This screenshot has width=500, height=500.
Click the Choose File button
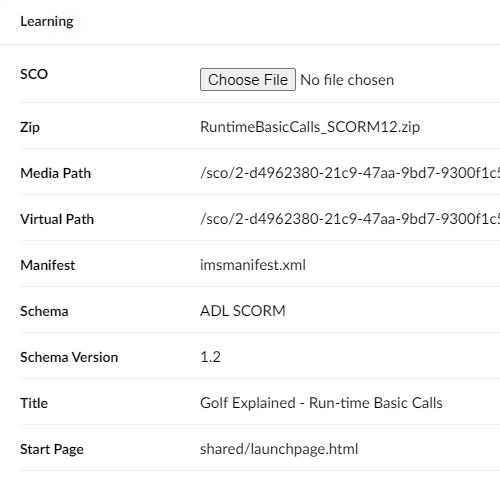248,80
